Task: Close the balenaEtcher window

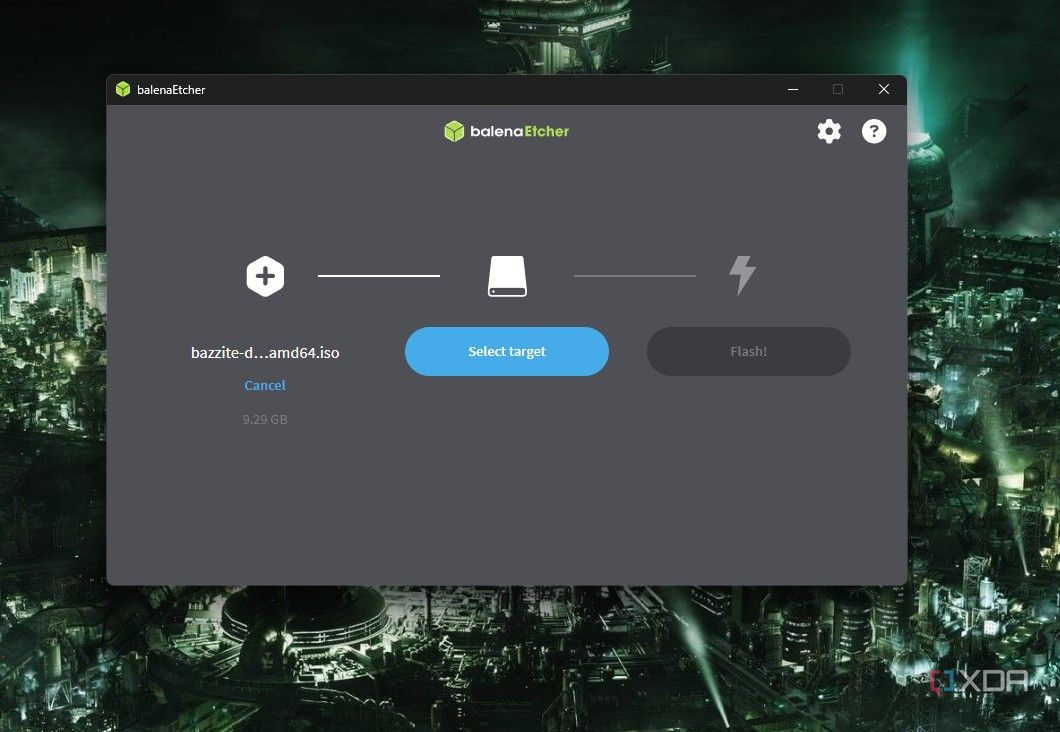Action: [x=884, y=89]
